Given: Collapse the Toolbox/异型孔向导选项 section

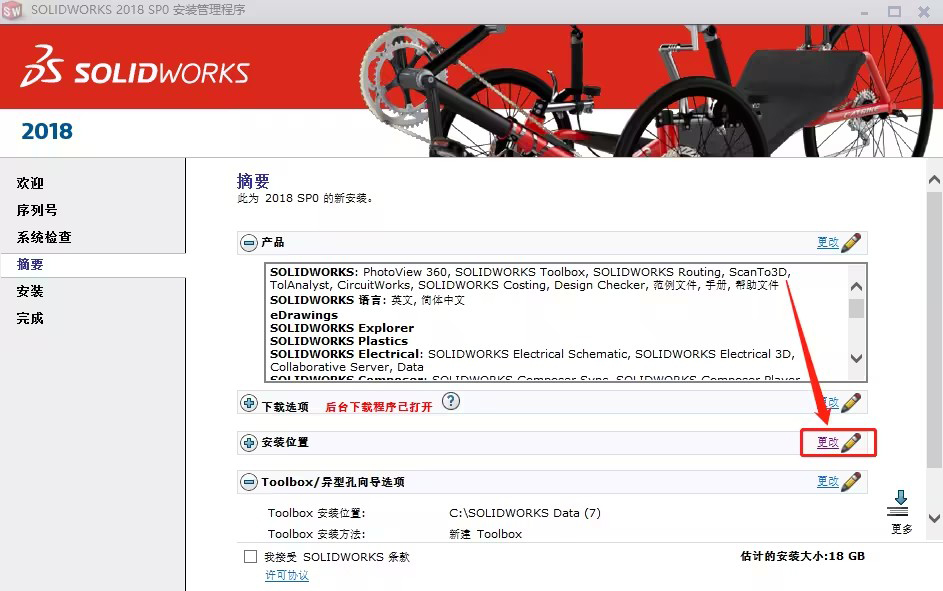Looking at the screenshot, I should pyautogui.click(x=248, y=482).
